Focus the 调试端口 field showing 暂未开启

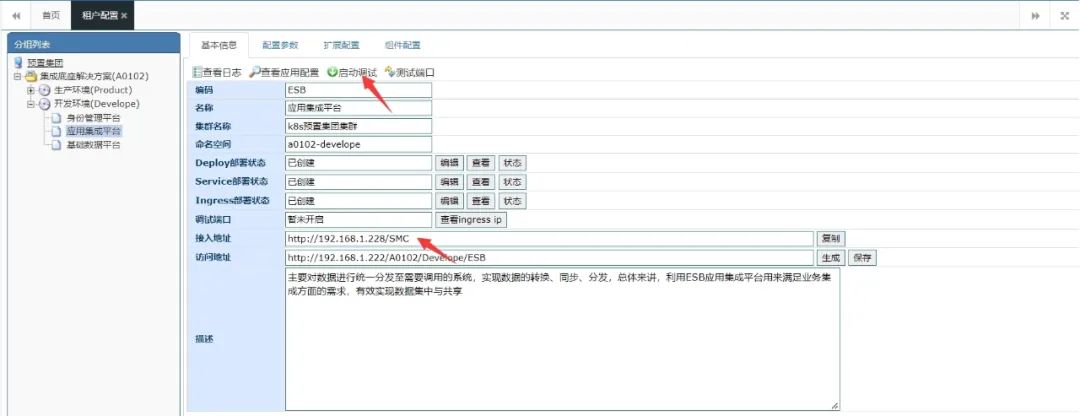pos(358,220)
